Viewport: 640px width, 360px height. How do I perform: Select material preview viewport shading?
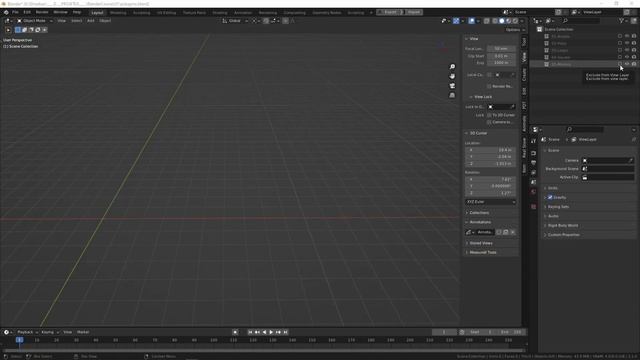coord(509,21)
